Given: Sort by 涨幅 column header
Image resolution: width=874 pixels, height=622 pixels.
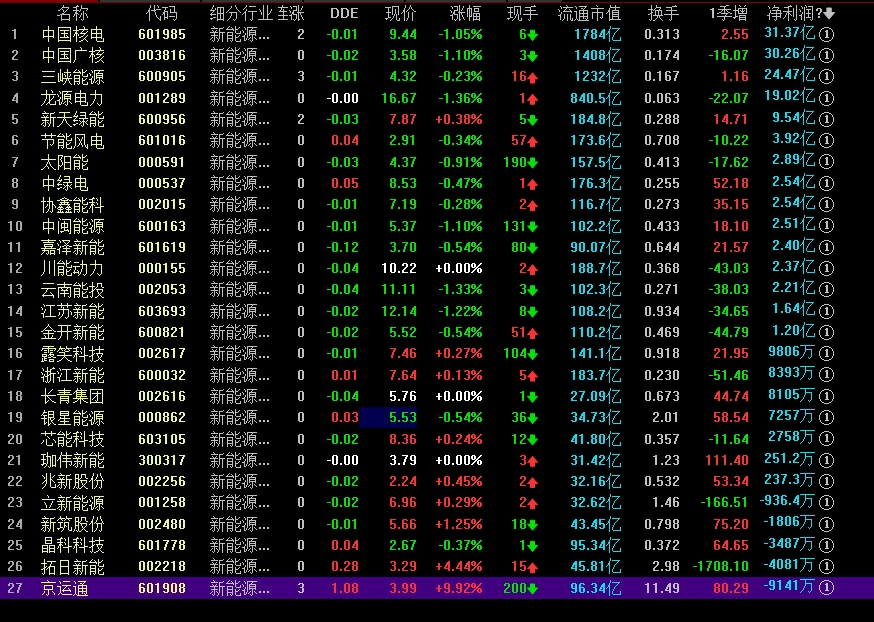Looking at the screenshot, I should 465,13.
